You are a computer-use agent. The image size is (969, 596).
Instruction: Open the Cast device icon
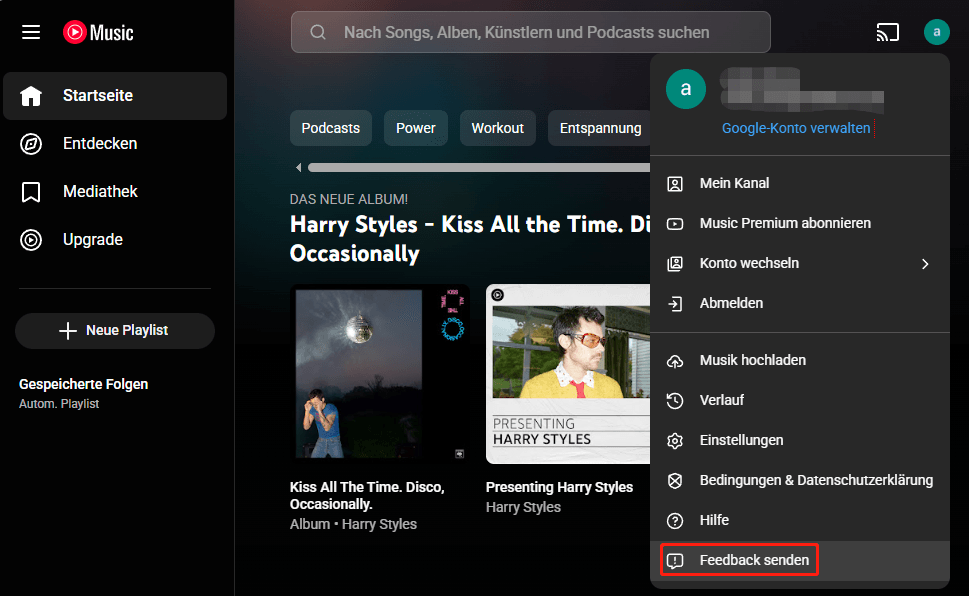point(887,31)
